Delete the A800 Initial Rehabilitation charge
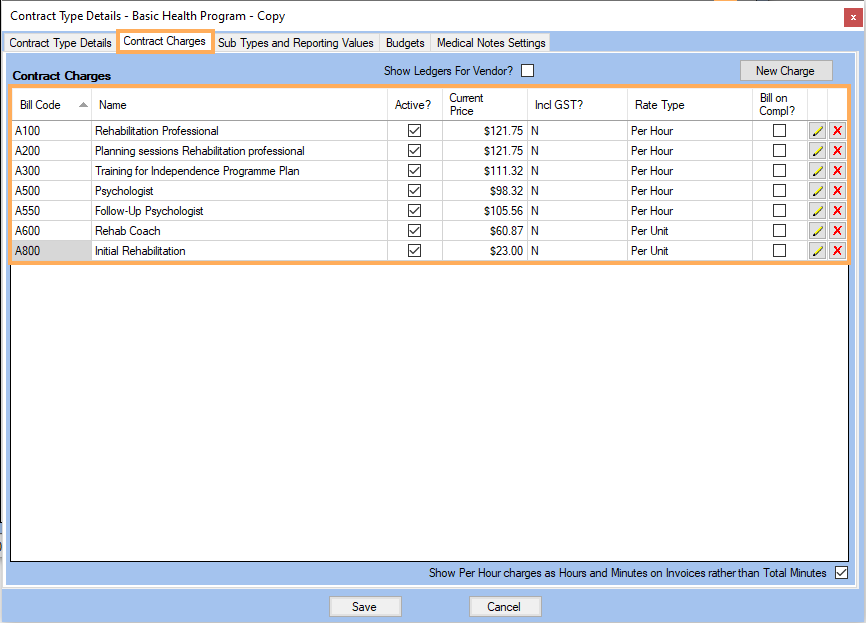866x623 pixels. (837, 250)
